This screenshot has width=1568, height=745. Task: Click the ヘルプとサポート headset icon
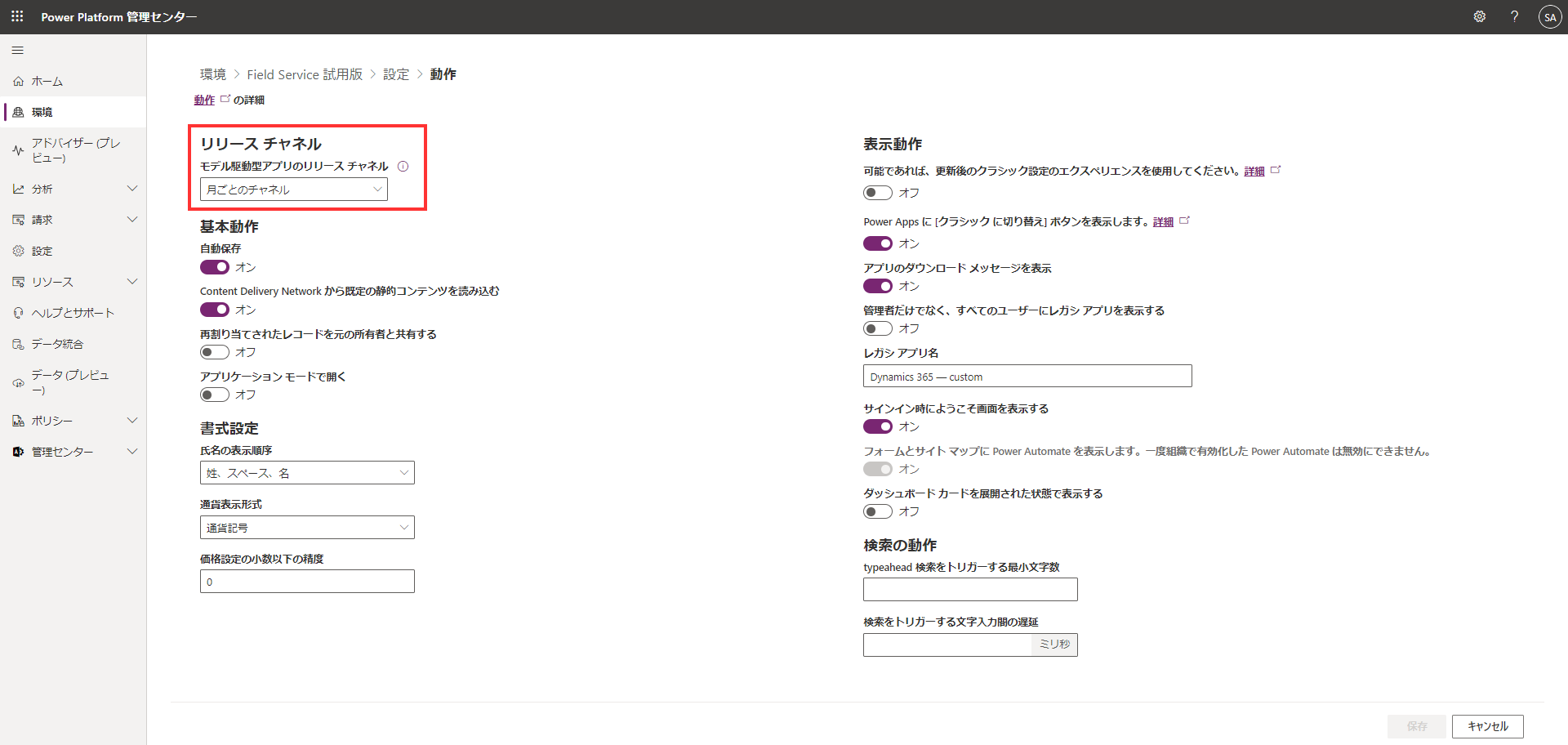point(18,313)
